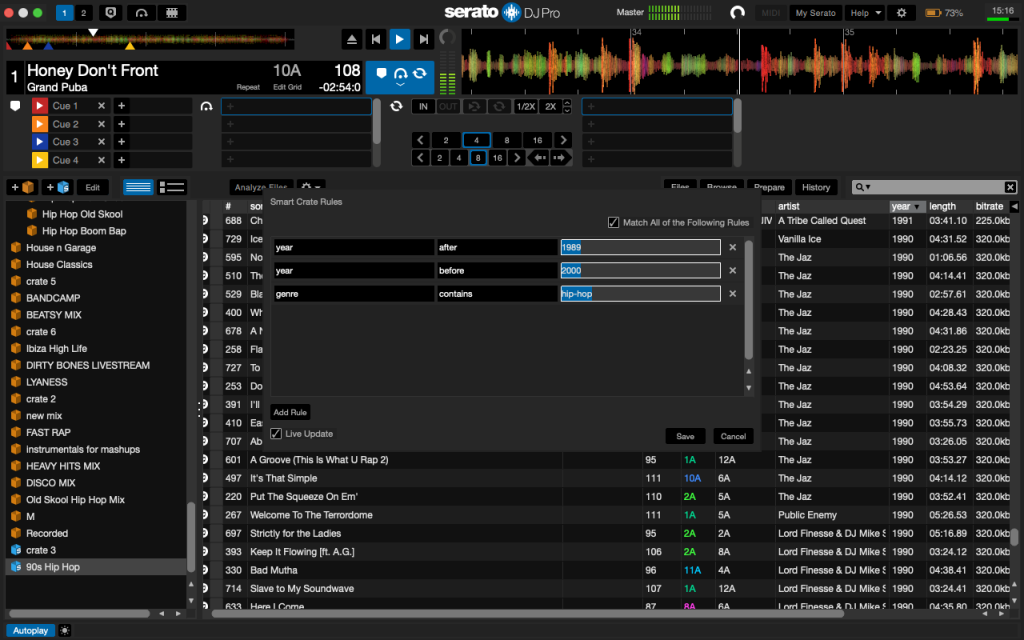Select track Welcome To The Terrordome
The width and height of the screenshot is (1024, 640).
311,515
